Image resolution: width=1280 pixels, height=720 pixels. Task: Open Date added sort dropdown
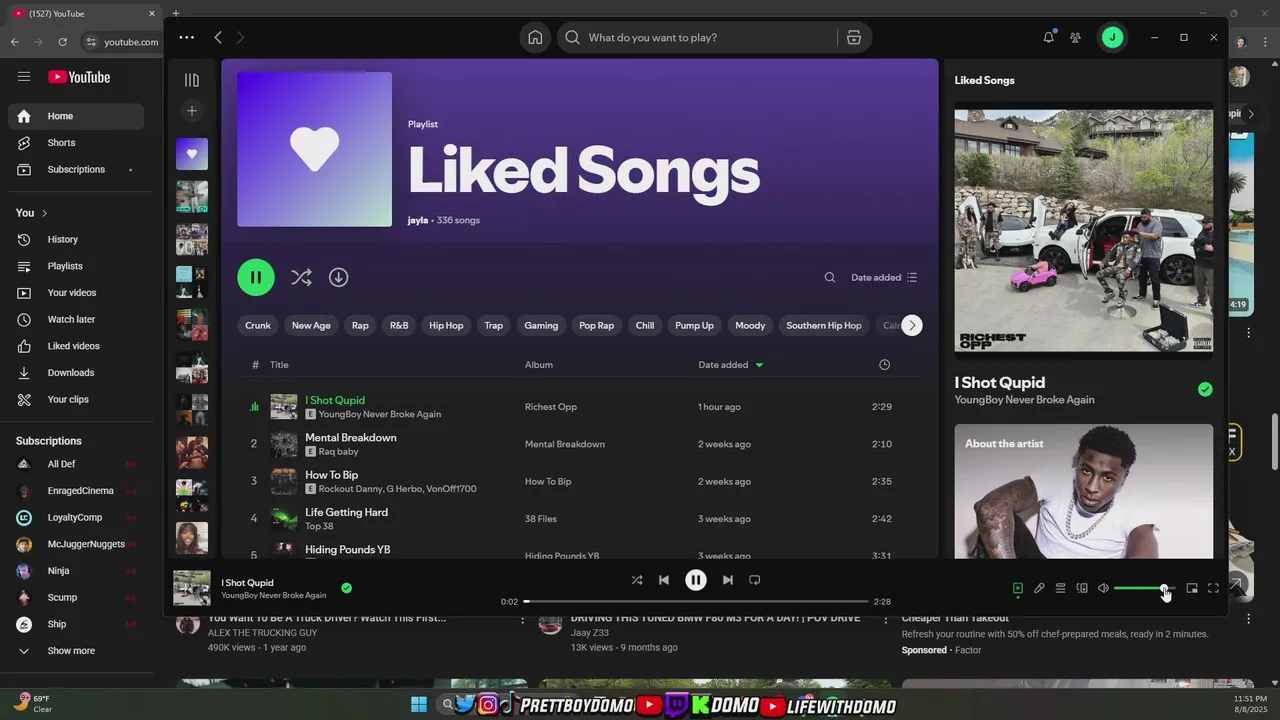tap(884, 277)
